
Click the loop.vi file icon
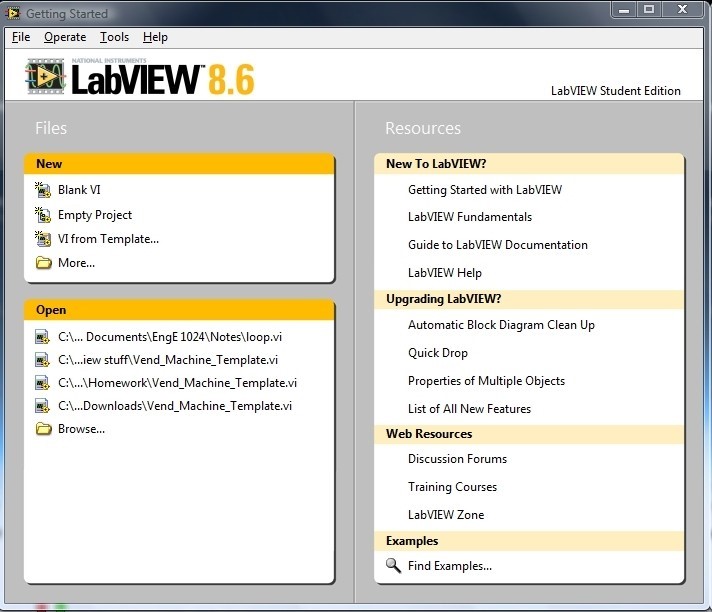click(43, 337)
